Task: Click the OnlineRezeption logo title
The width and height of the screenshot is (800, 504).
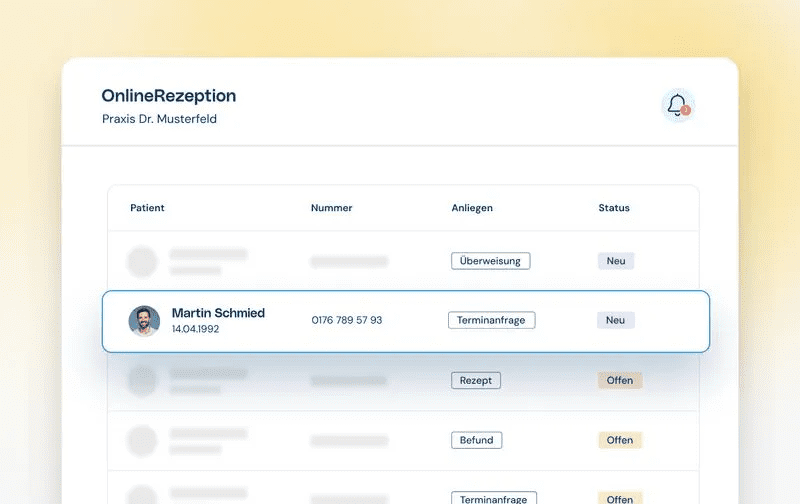Action: [169, 96]
